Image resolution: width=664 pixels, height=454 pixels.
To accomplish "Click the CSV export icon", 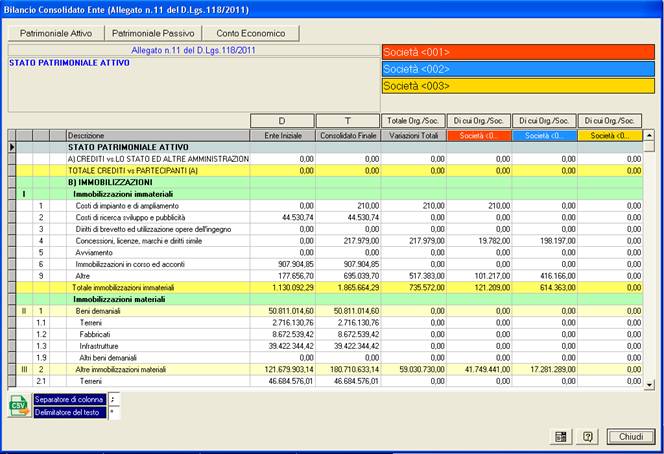I will click(x=19, y=405).
